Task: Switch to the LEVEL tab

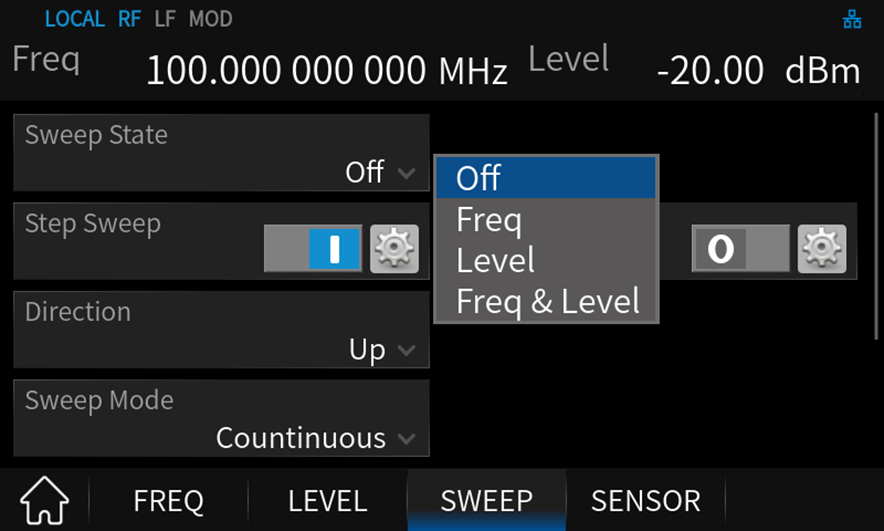Action: coord(327,499)
